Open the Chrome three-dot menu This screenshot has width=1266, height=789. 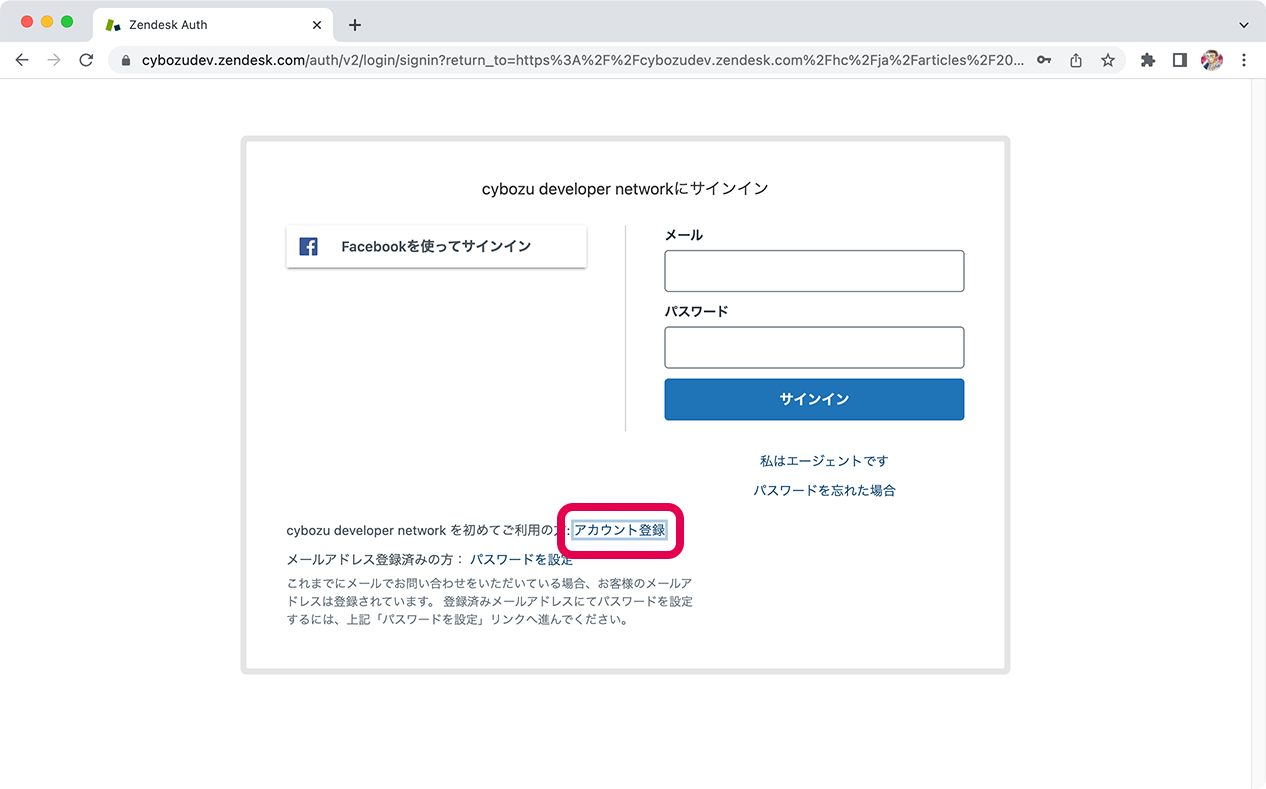coord(1244,60)
